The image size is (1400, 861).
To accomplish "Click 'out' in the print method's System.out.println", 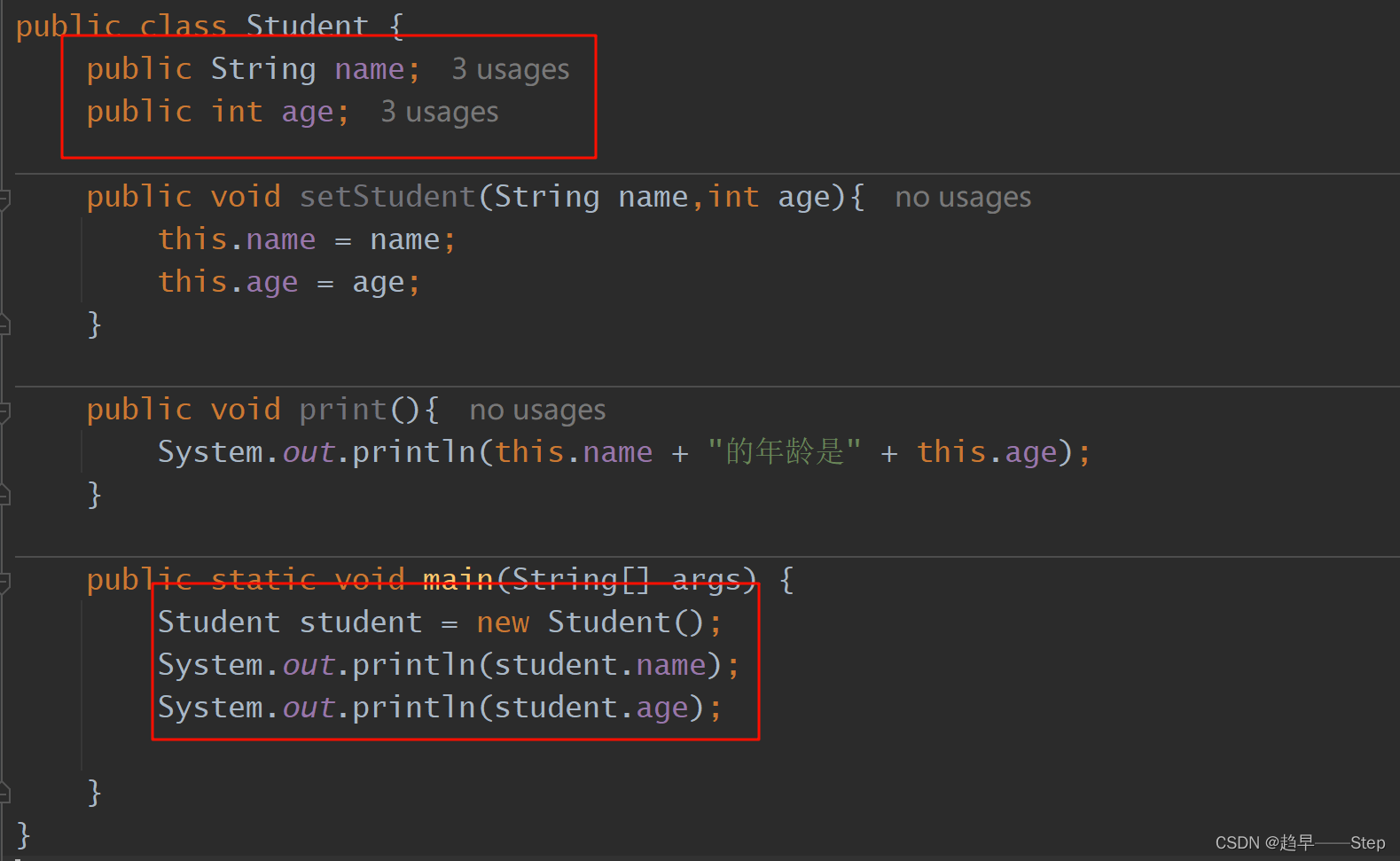I will click(x=308, y=452).
